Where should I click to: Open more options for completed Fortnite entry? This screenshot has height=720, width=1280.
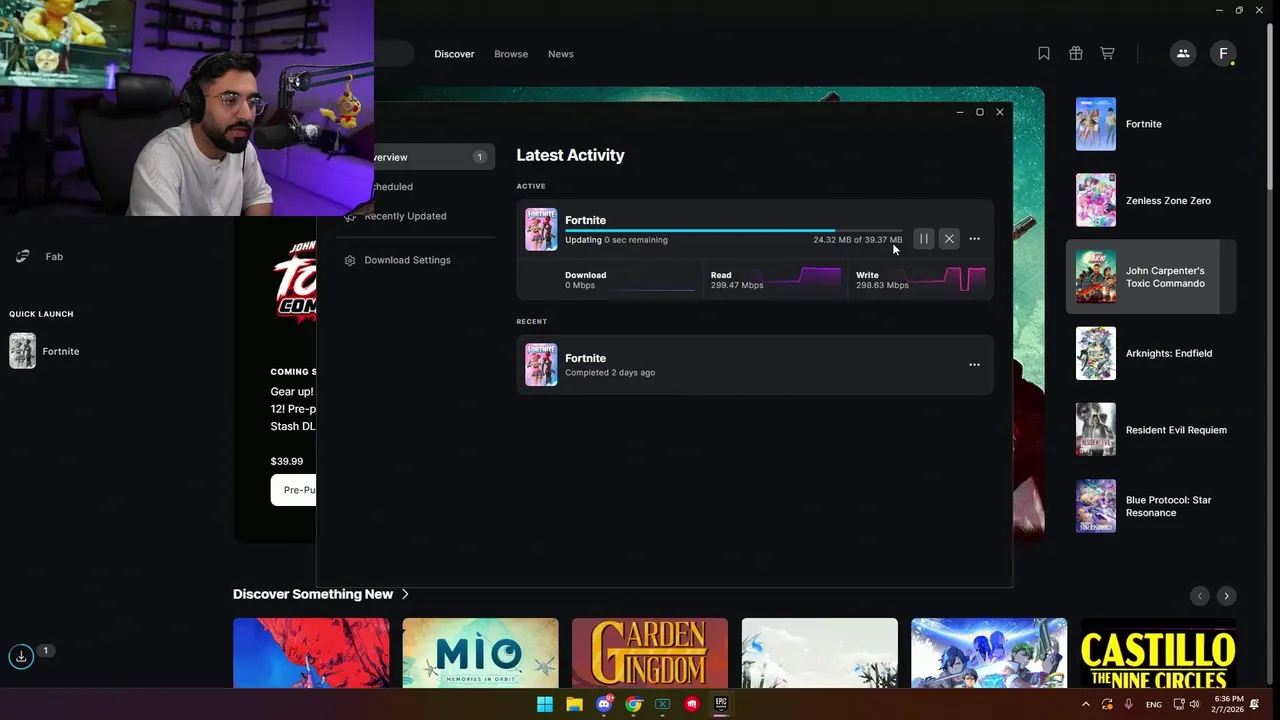(x=974, y=365)
